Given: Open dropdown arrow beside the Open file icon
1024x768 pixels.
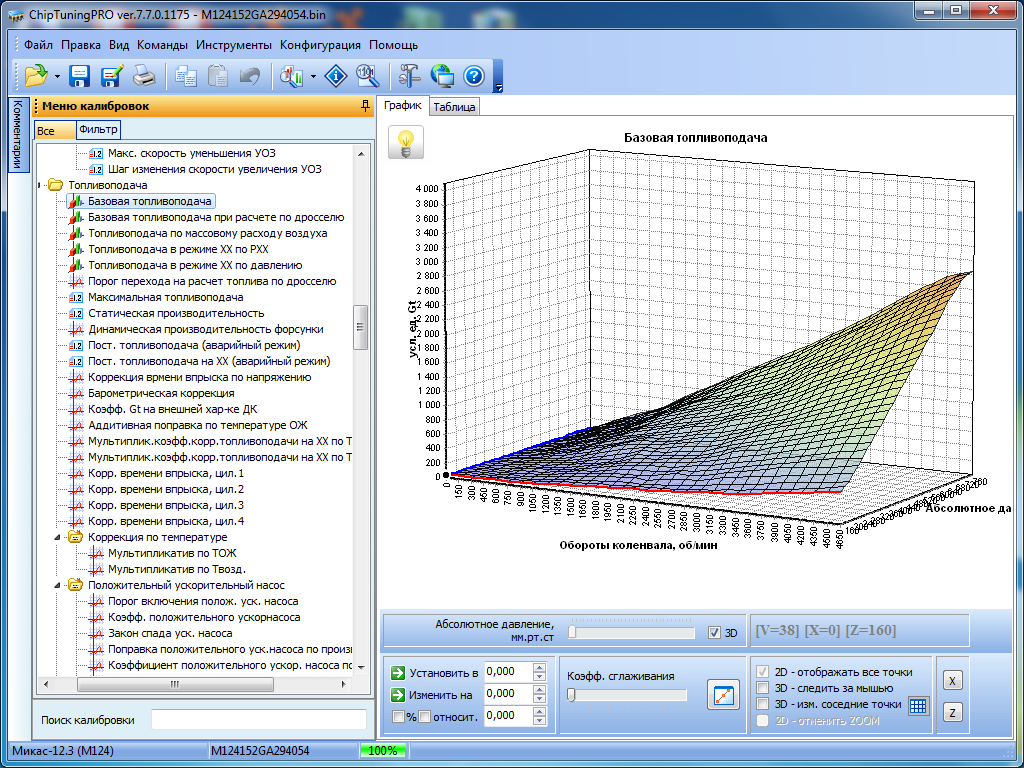Looking at the screenshot, I should [57, 77].
